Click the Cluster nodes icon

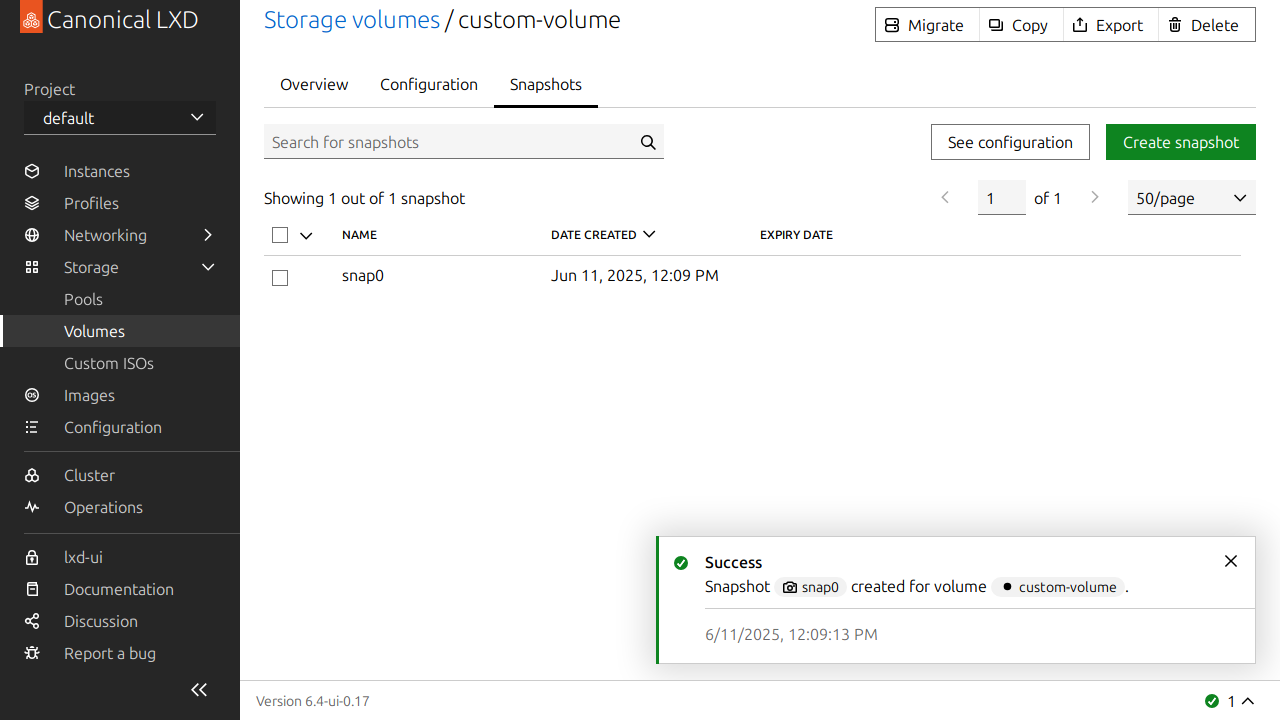(32, 475)
